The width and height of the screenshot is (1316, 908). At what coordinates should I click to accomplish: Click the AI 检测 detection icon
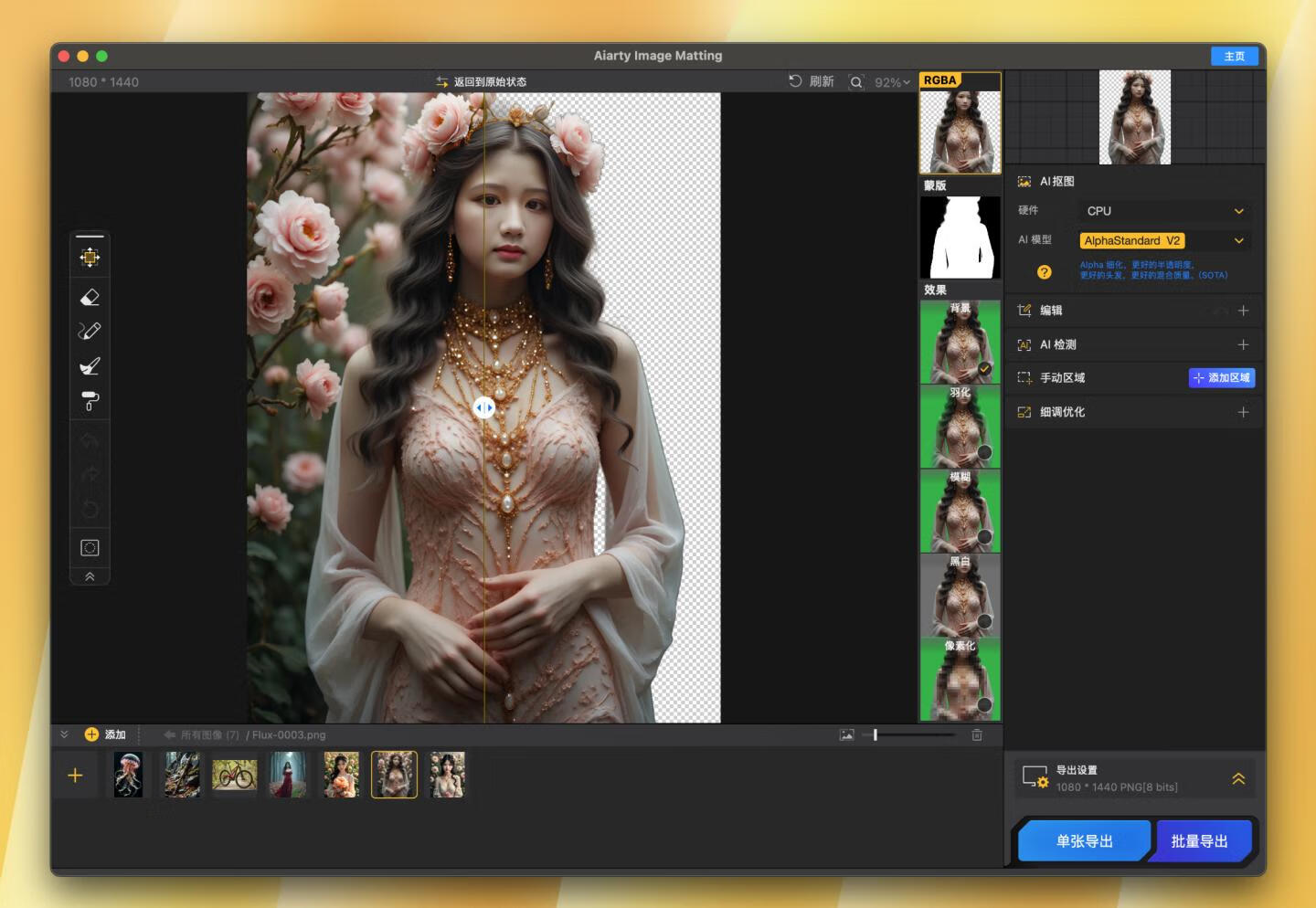pos(1024,344)
